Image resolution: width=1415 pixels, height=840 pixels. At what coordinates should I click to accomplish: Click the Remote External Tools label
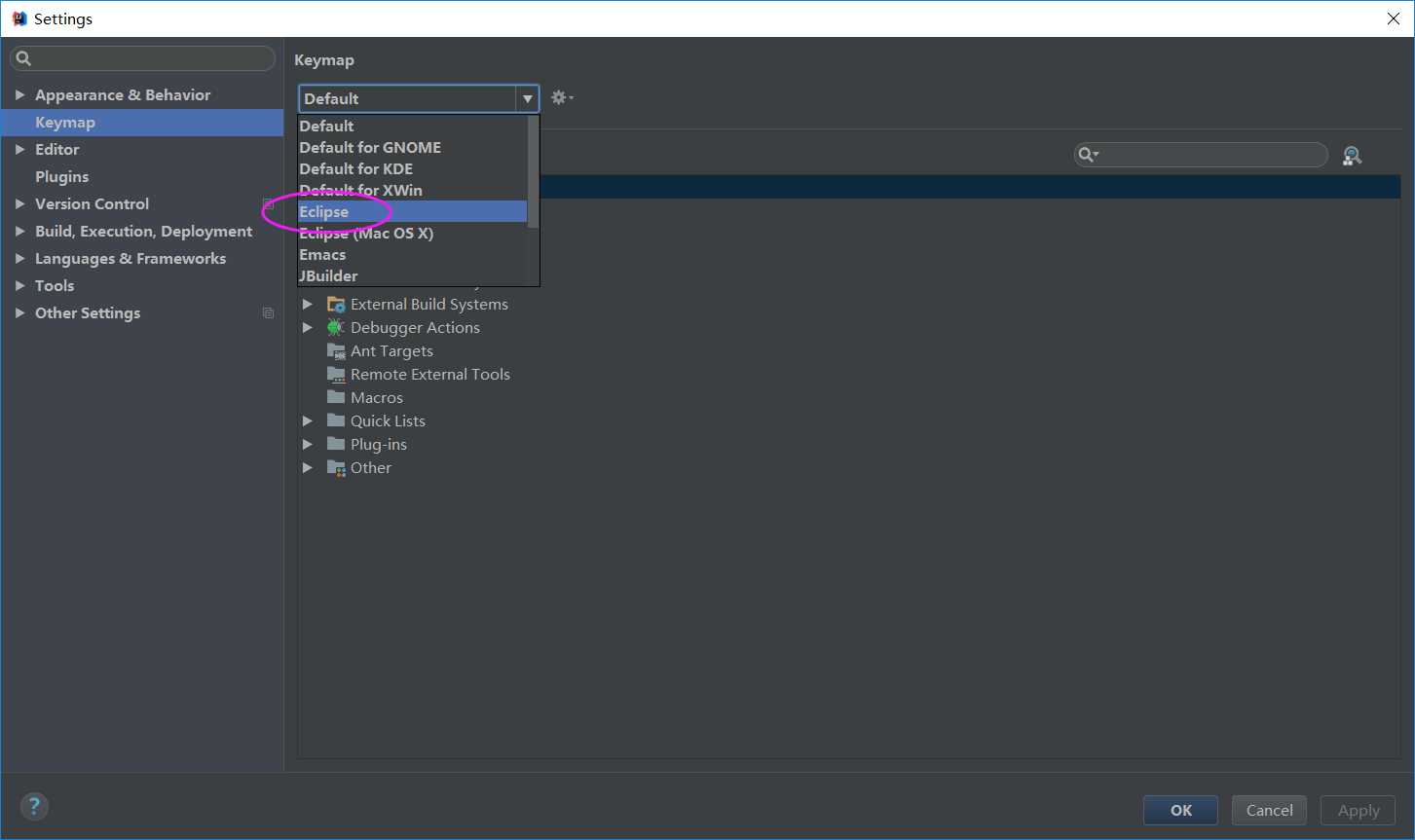coord(430,375)
